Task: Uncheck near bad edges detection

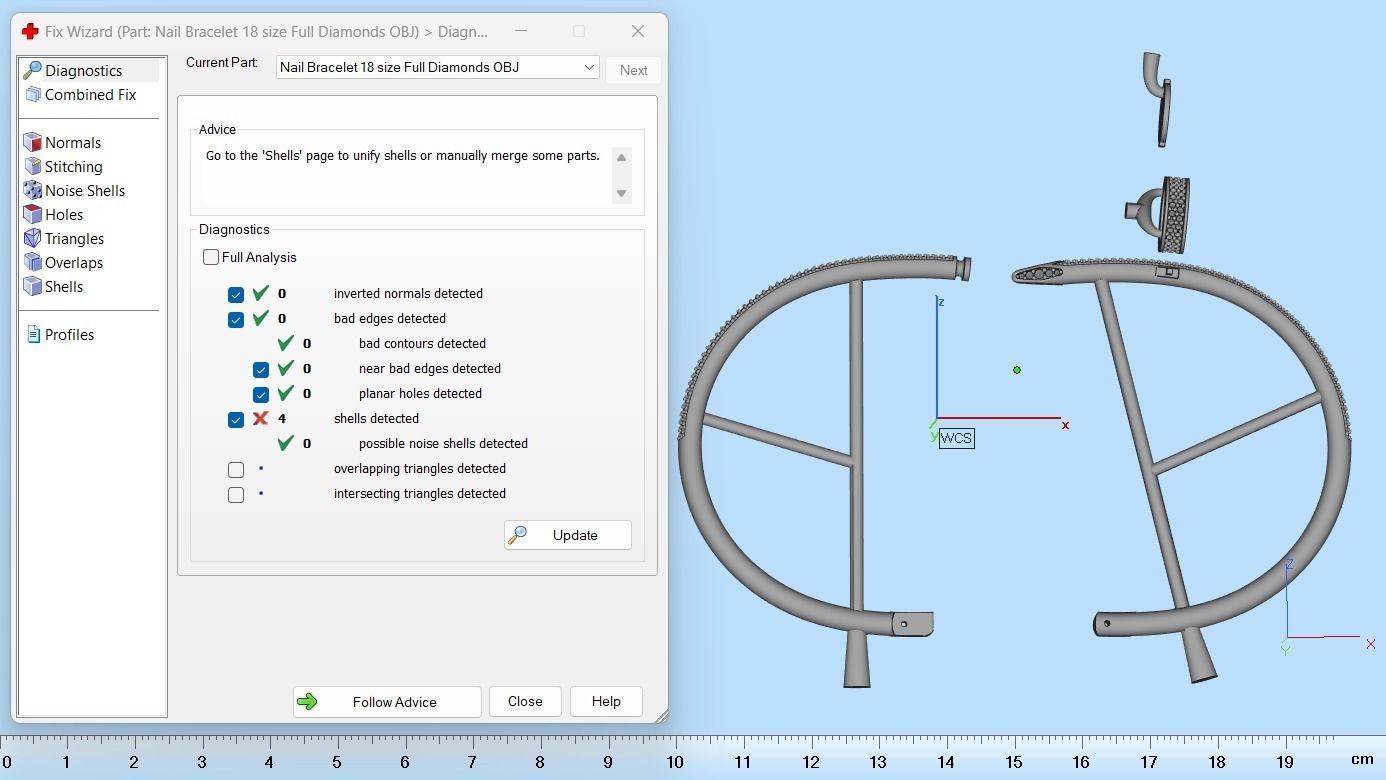Action: click(261, 369)
